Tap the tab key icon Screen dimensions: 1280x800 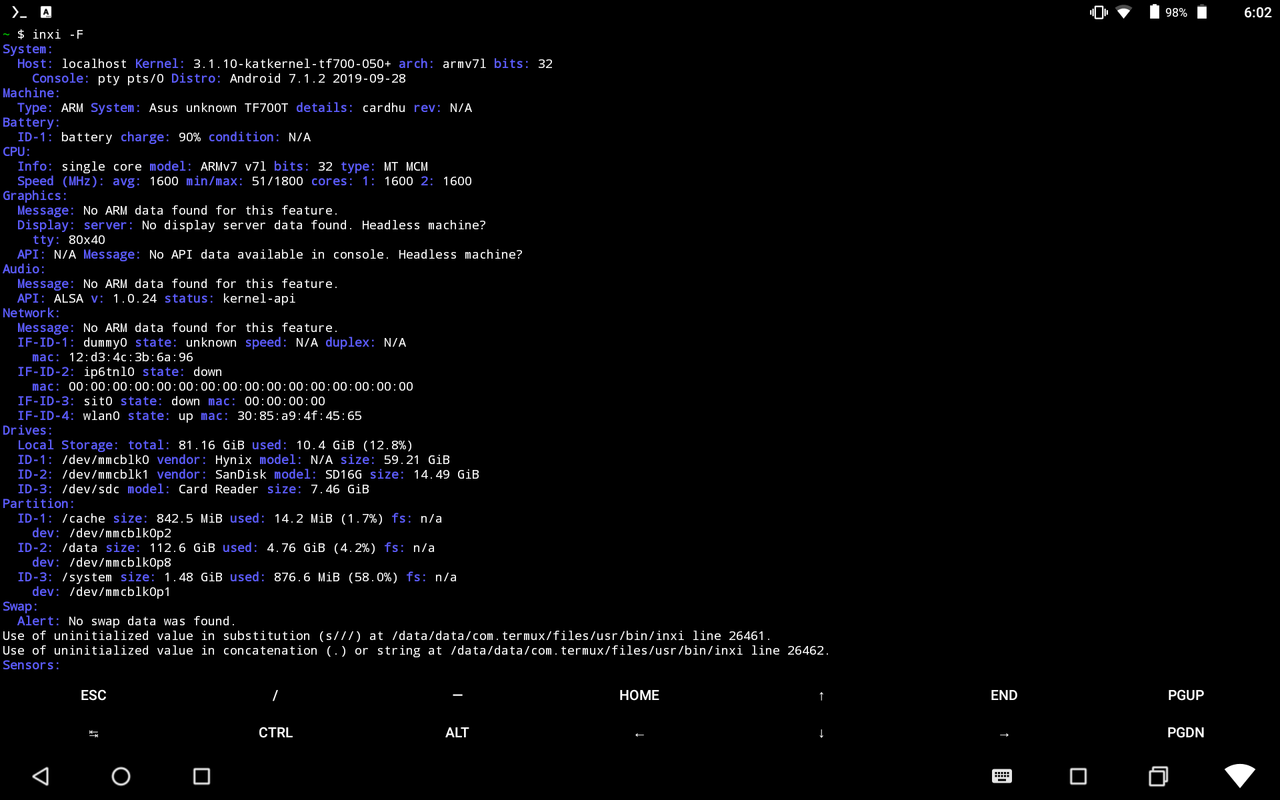click(x=93, y=733)
